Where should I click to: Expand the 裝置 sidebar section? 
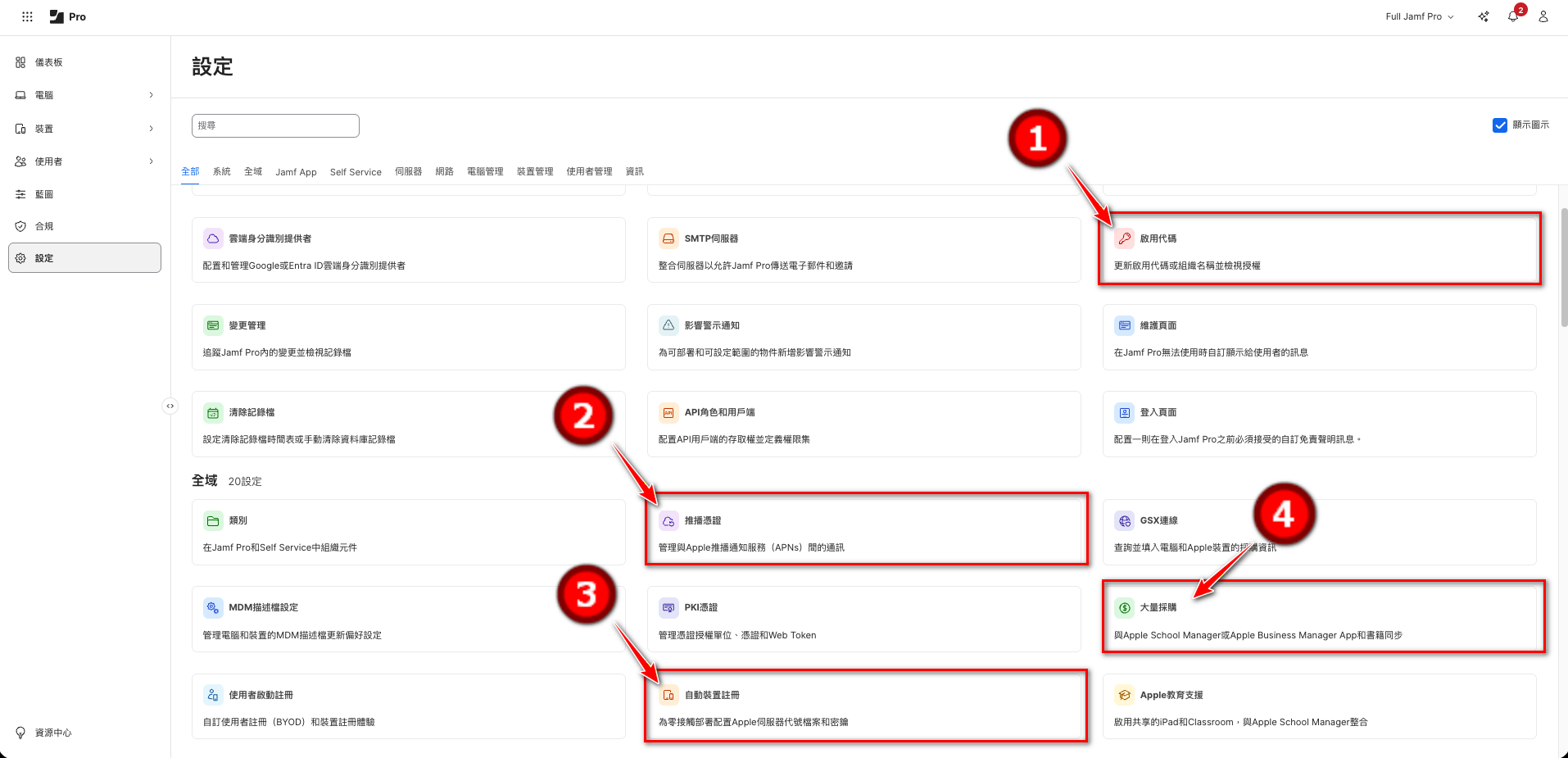click(151, 129)
